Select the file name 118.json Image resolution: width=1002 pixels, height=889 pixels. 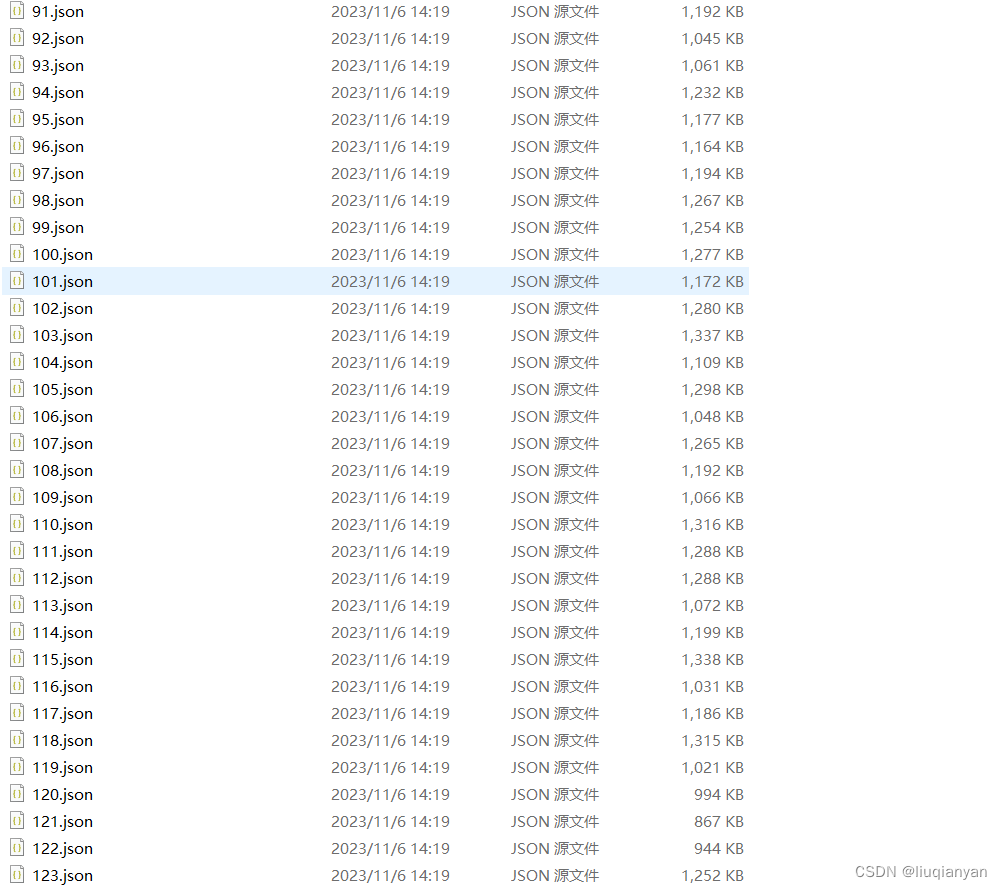tap(63, 741)
